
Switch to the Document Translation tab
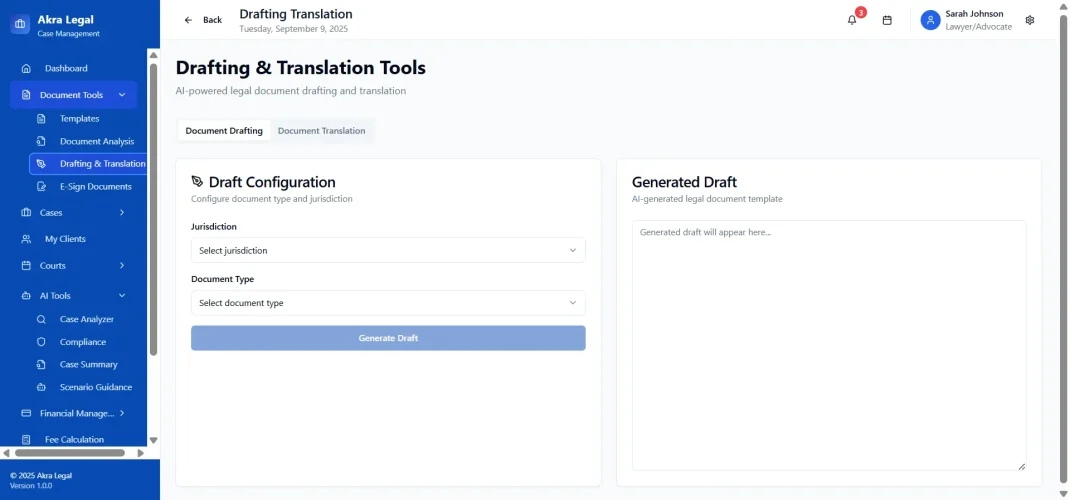[321, 131]
